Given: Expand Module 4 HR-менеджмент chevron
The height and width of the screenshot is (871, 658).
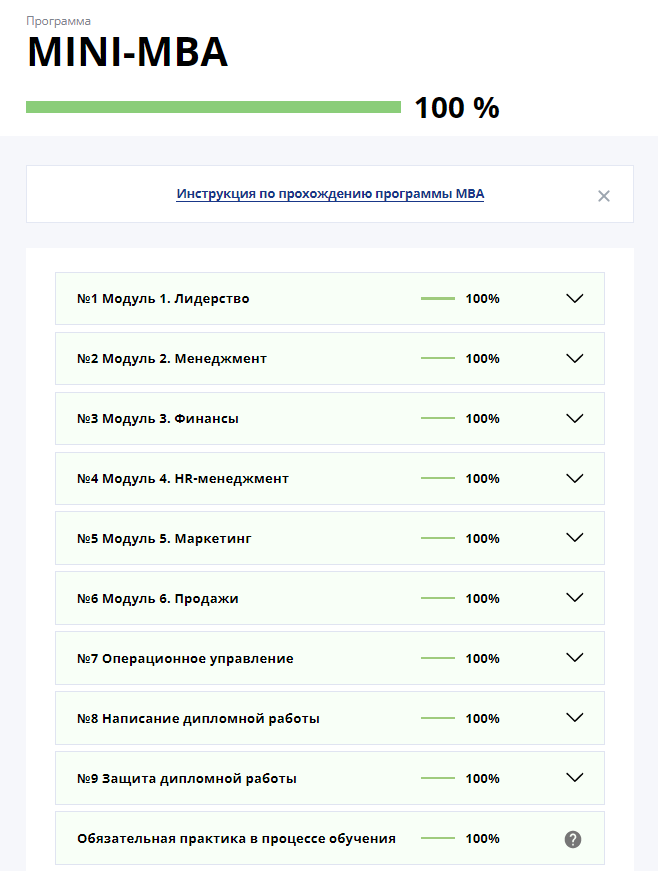Looking at the screenshot, I should (574, 478).
